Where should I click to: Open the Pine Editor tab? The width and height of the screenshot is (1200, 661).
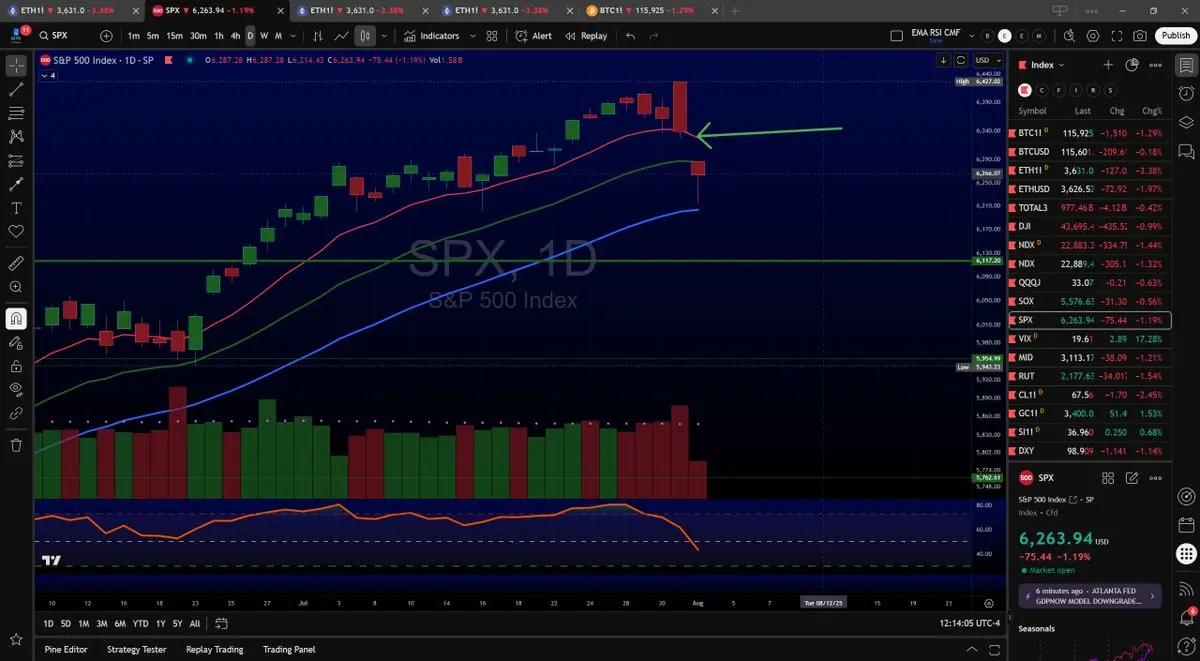pyautogui.click(x=66, y=649)
